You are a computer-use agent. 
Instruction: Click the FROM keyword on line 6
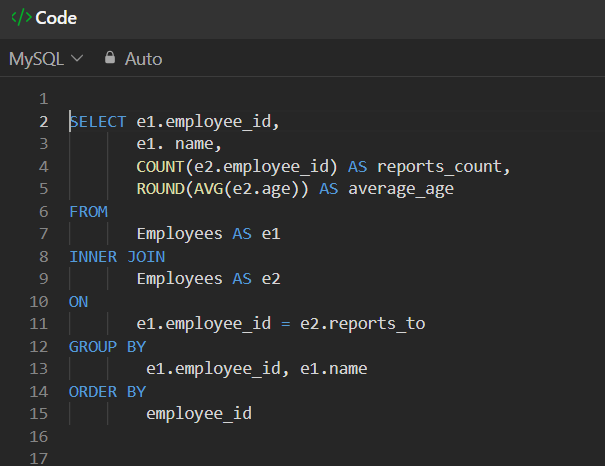(88, 212)
